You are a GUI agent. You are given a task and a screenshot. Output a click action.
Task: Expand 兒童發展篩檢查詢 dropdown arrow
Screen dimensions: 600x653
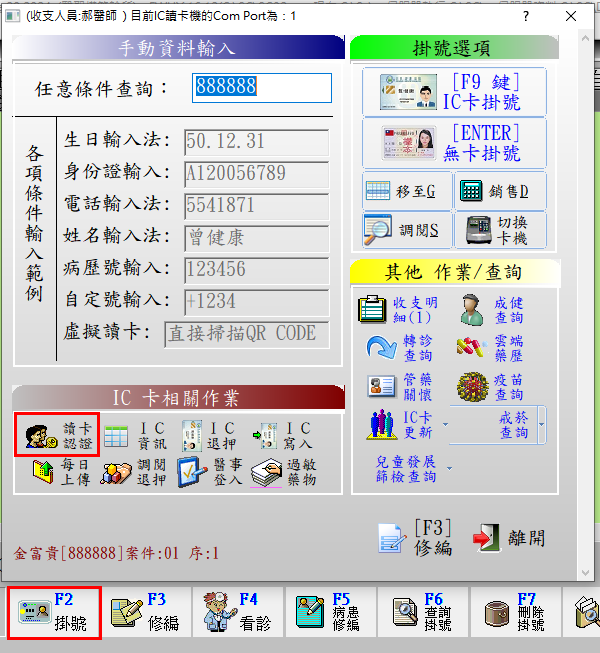point(450,468)
